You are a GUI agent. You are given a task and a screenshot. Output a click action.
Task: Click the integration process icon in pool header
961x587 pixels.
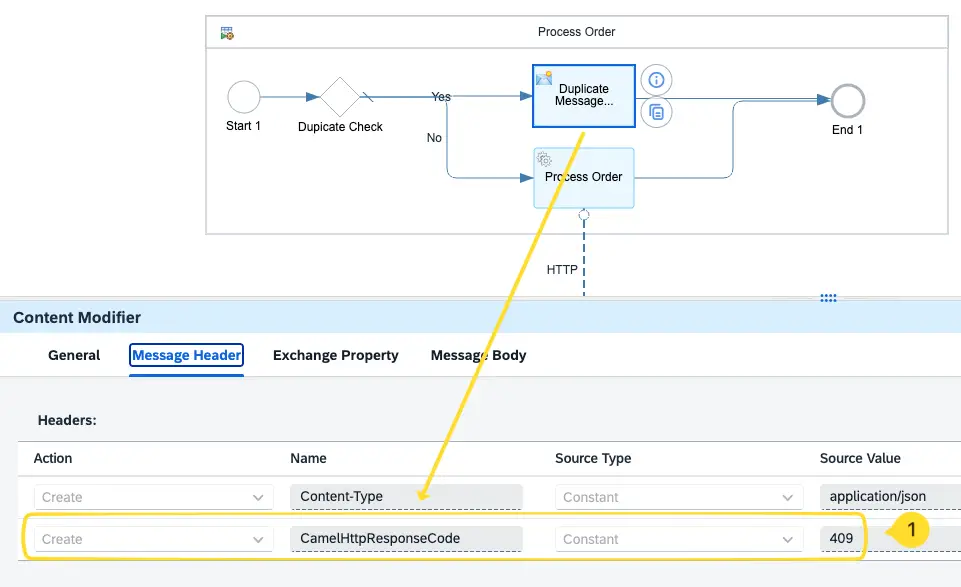click(x=227, y=33)
